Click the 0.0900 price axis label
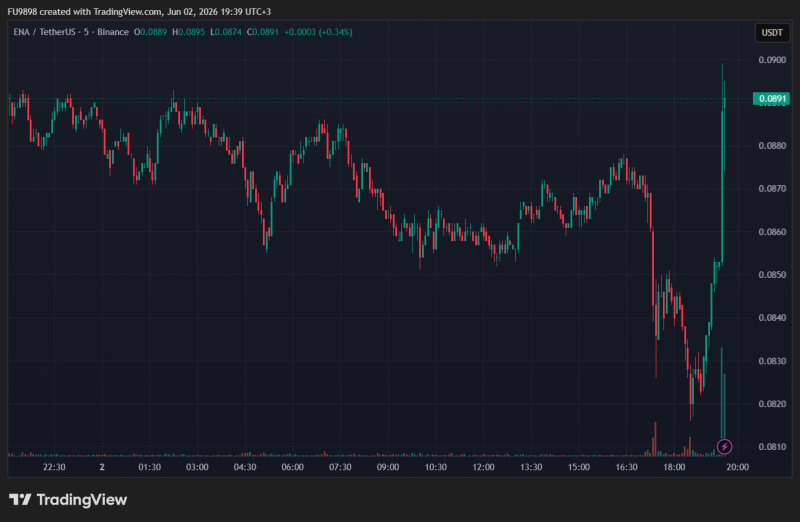 [772, 60]
